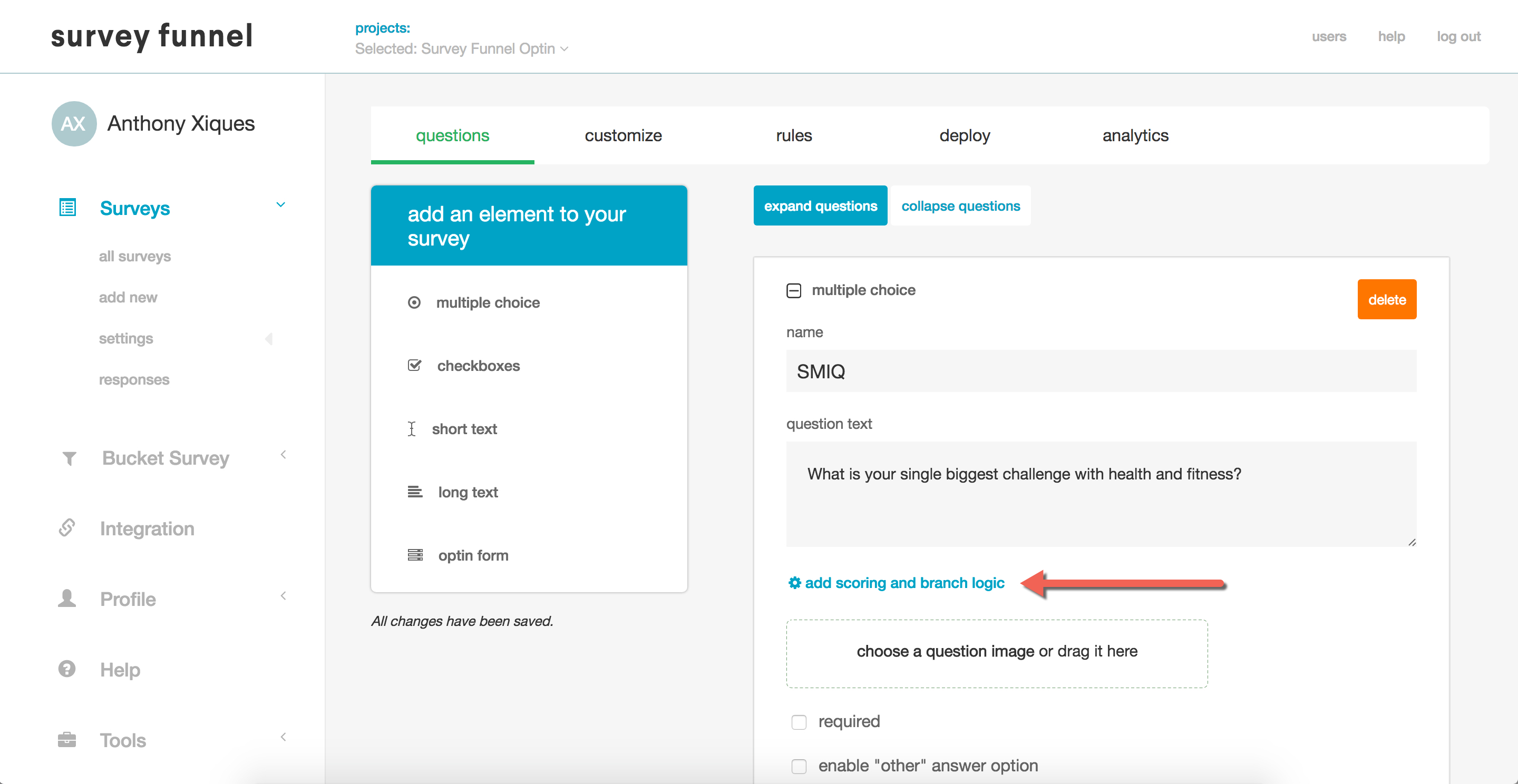The width and height of the screenshot is (1518, 784).
Task: Collapse the multiple choice question box
Action: pos(794,290)
